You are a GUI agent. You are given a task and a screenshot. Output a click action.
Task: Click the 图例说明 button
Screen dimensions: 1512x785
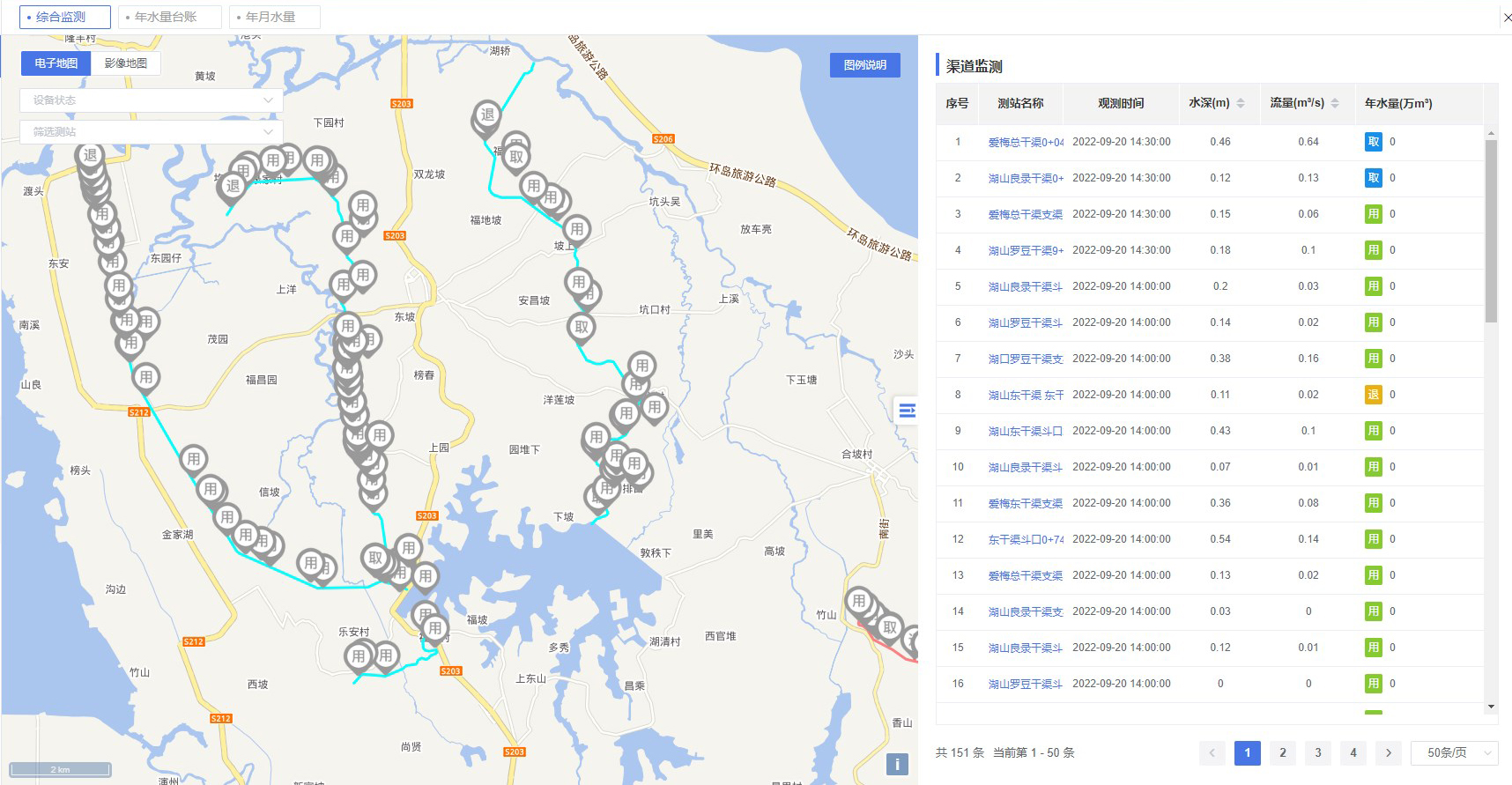point(864,65)
